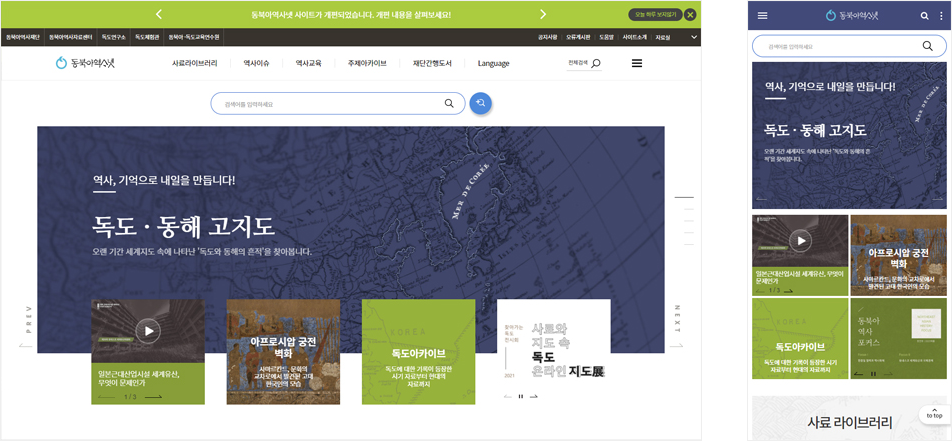Click search icon in mobile header
952x441 pixels.
[x=925, y=16]
